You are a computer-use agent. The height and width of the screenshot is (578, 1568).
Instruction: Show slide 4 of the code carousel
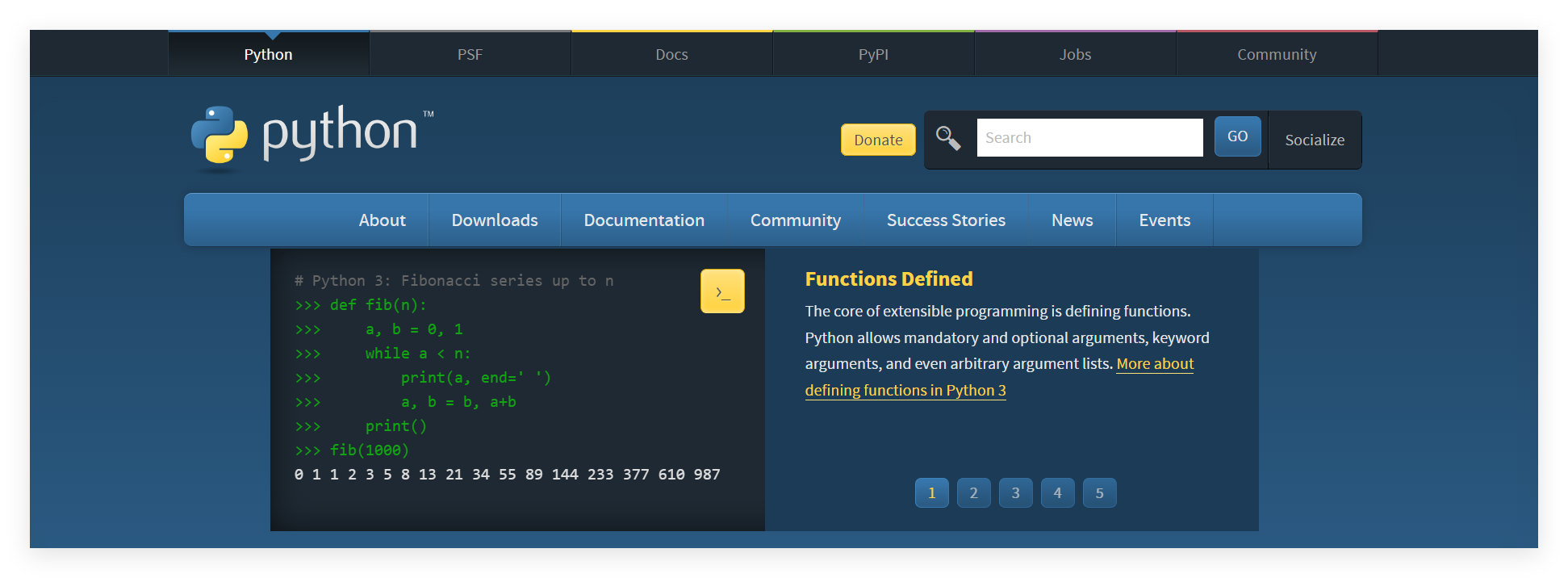point(1058,493)
